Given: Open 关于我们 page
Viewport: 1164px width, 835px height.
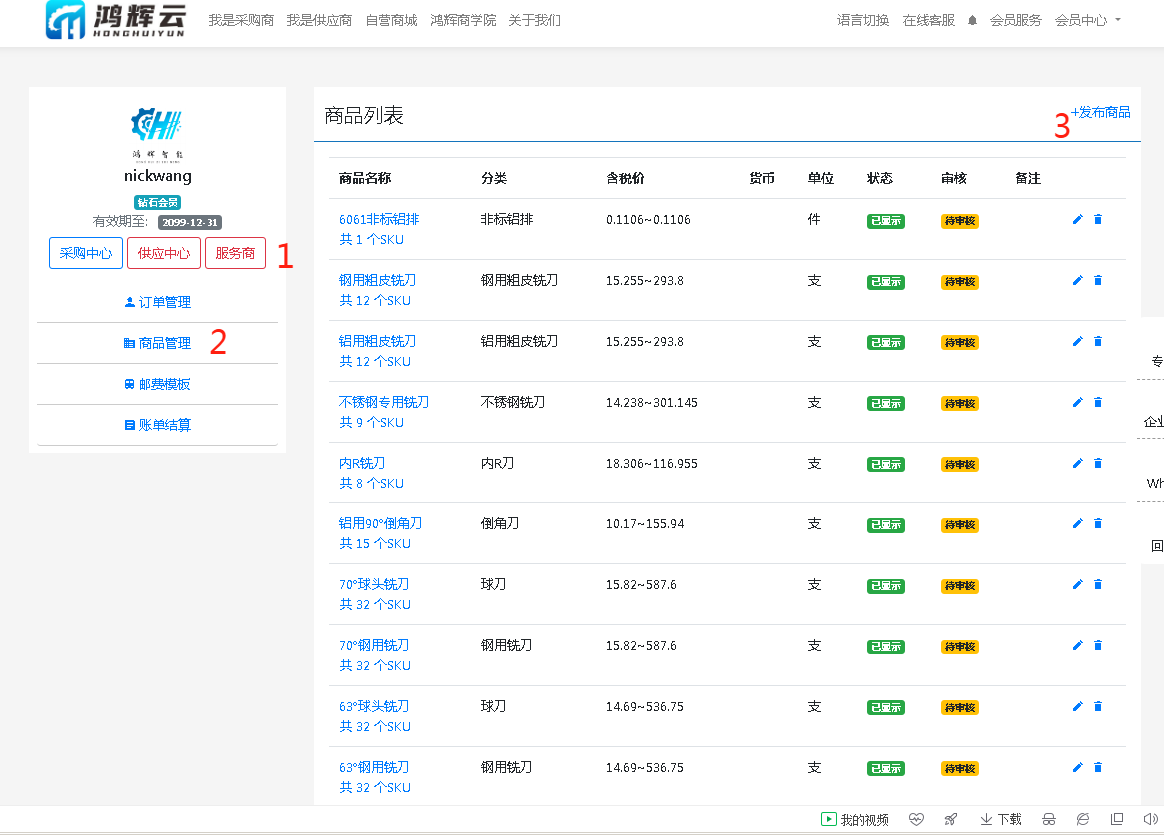Looking at the screenshot, I should pos(534,21).
